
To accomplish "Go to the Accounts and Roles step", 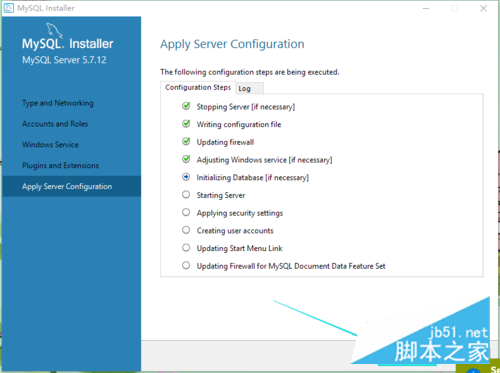I will pyautogui.click(x=55, y=124).
